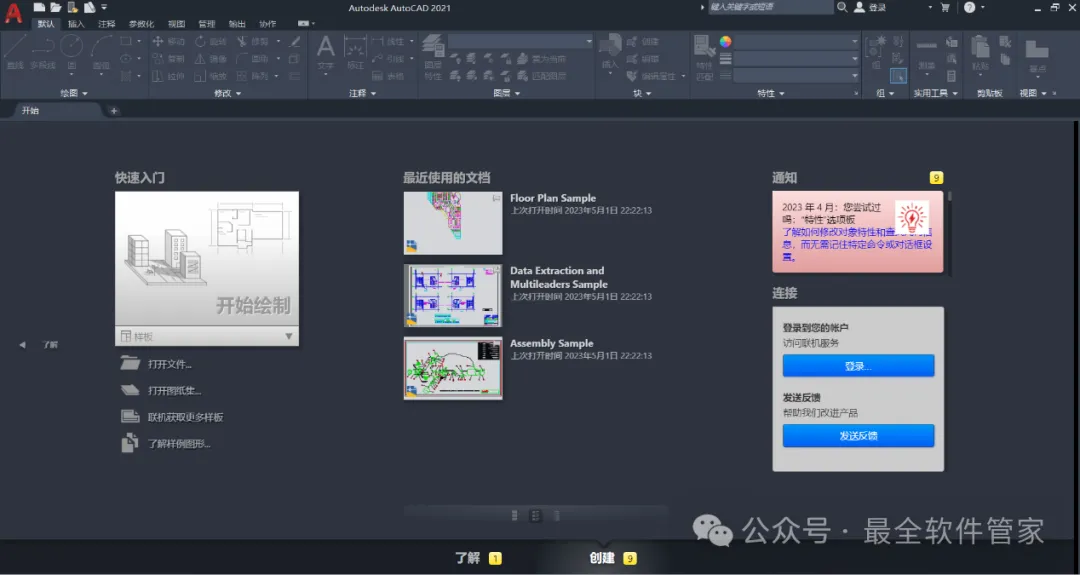Open the 插入 (Insert) ribbon tab

pyautogui.click(x=76, y=23)
